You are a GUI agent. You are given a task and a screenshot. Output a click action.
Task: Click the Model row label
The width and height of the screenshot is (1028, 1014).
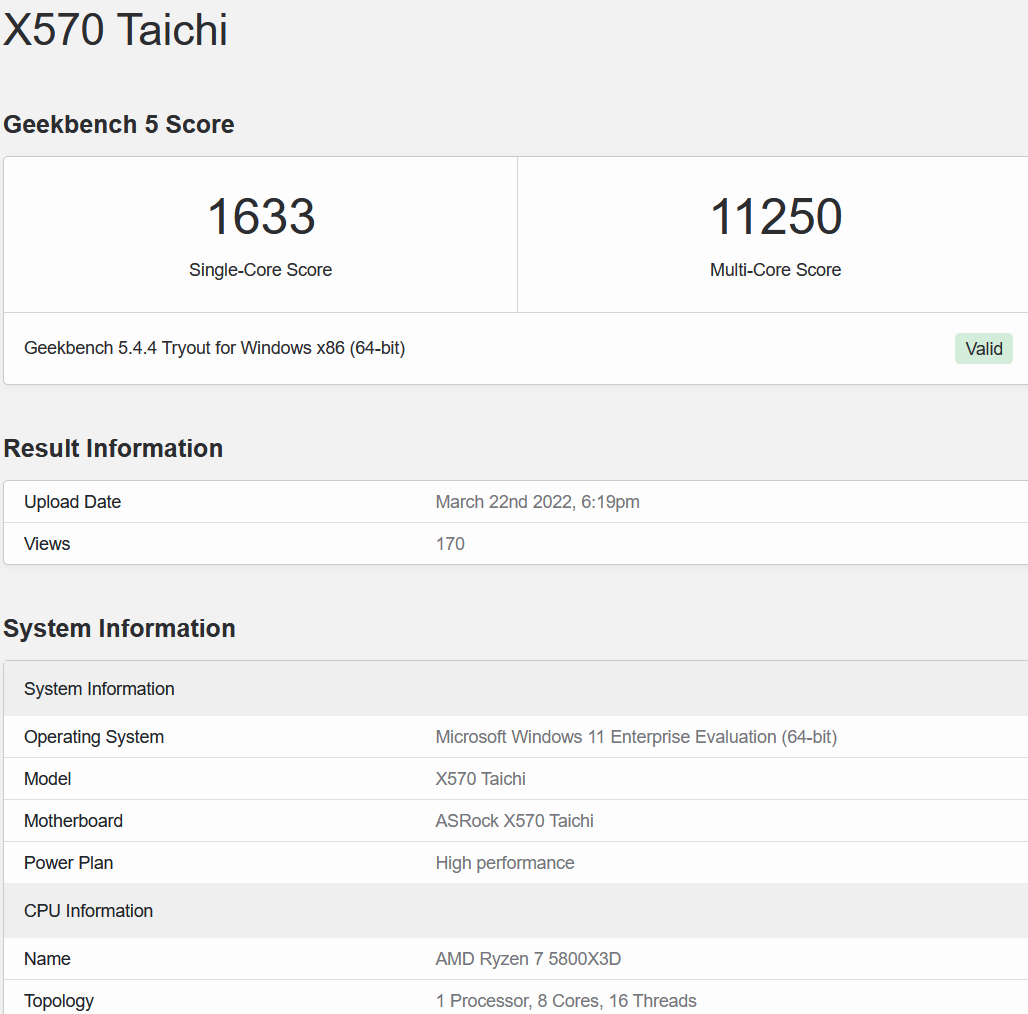(48, 779)
